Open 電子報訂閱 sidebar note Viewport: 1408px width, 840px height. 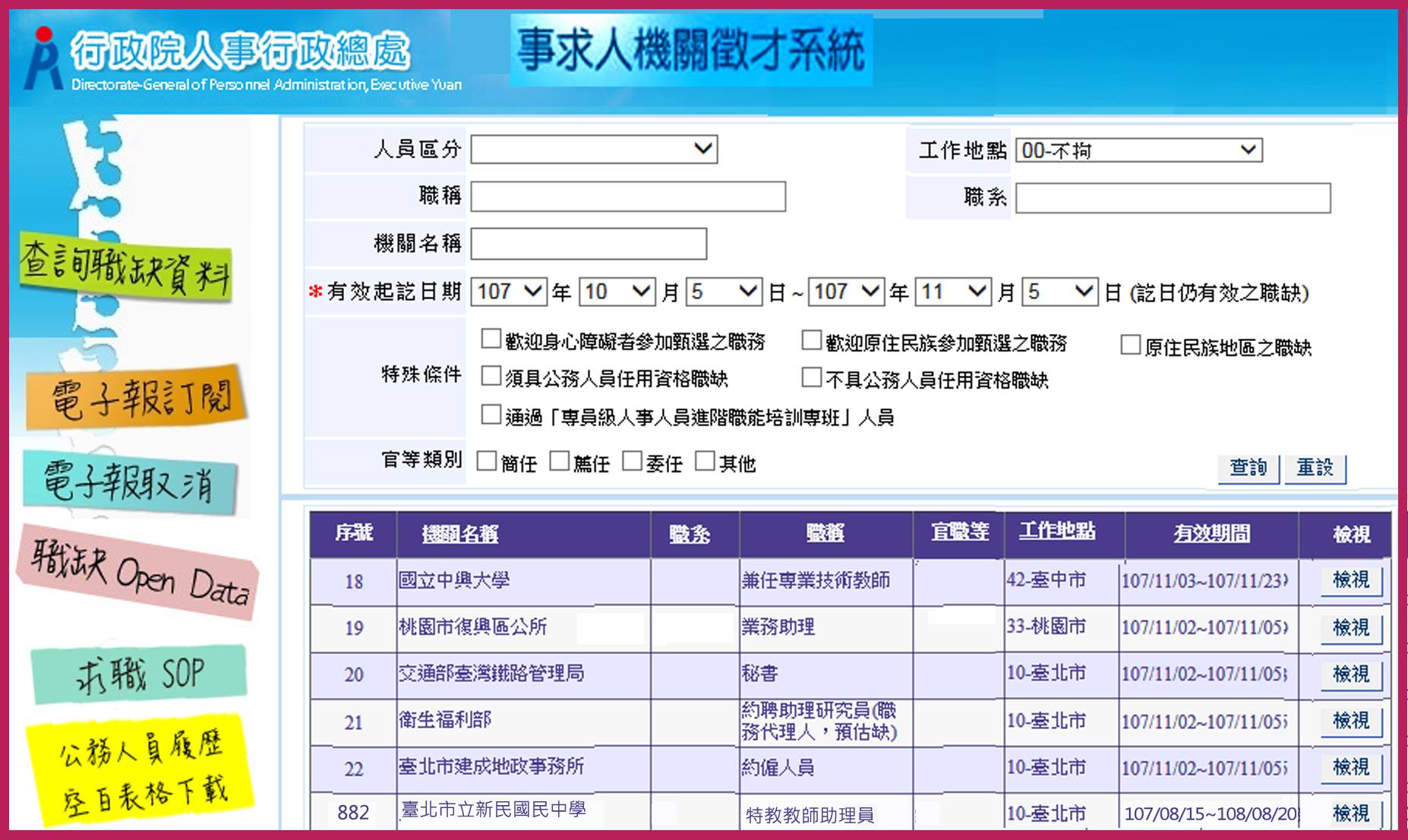tap(137, 397)
